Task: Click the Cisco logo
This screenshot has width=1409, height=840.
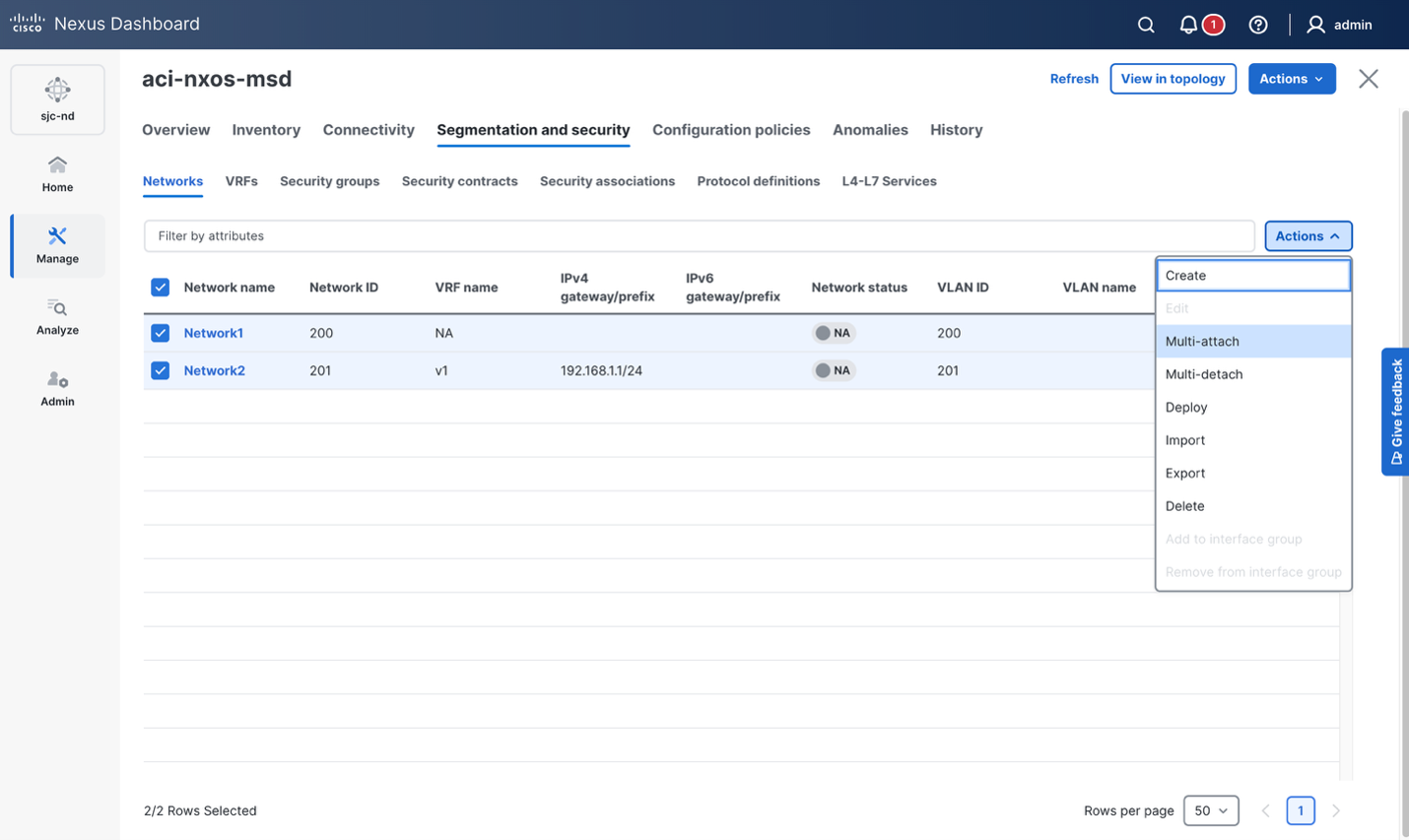Action: pyautogui.click(x=27, y=24)
